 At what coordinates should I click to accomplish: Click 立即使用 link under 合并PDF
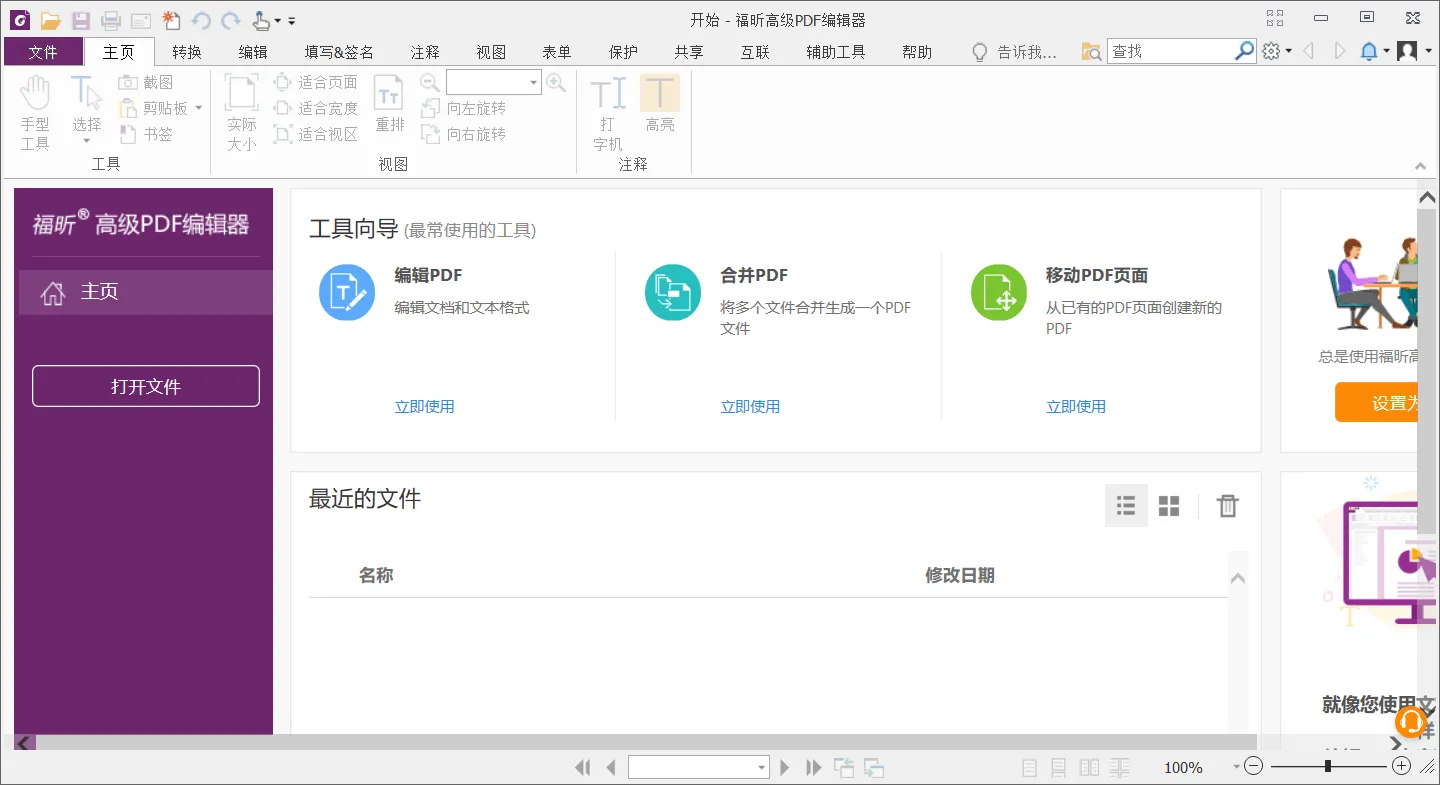(750, 406)
